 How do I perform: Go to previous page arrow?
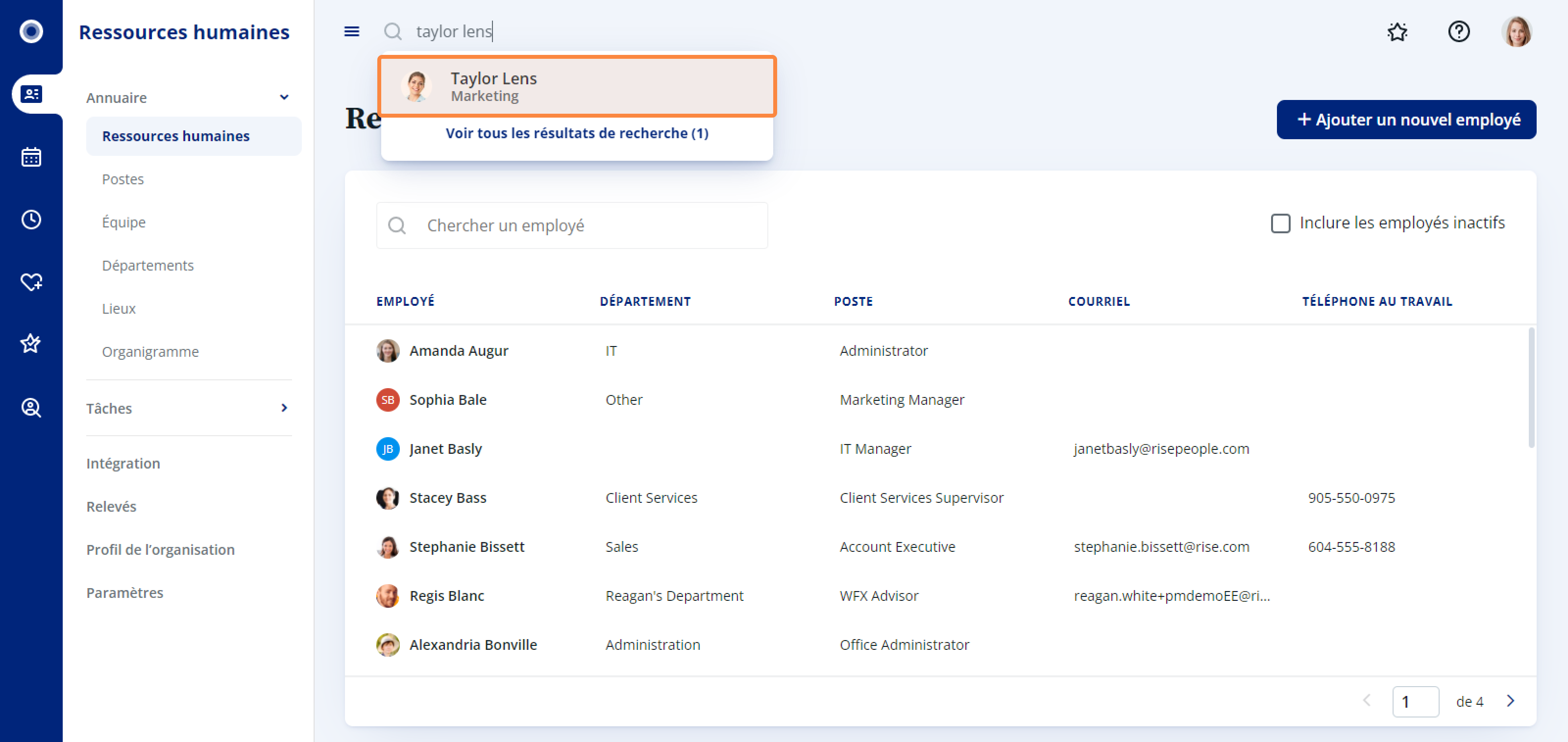coord(1367,701)
